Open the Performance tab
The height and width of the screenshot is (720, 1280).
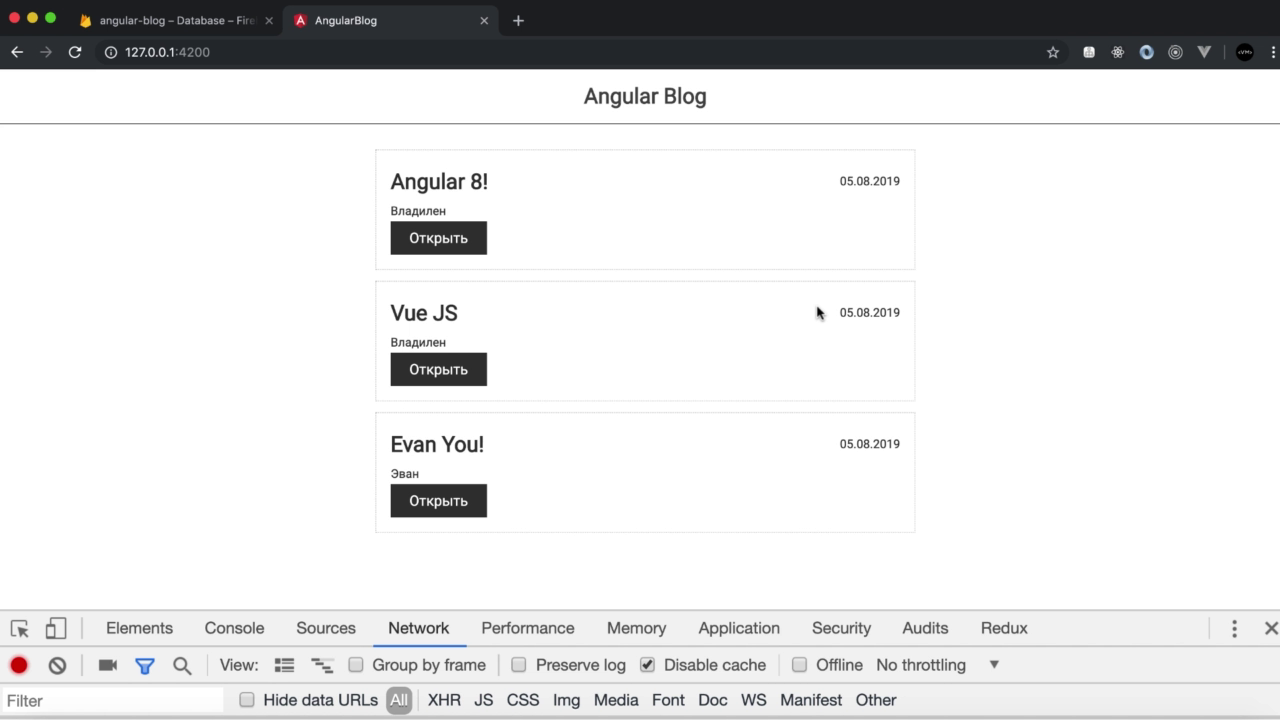tap(528, 628)
